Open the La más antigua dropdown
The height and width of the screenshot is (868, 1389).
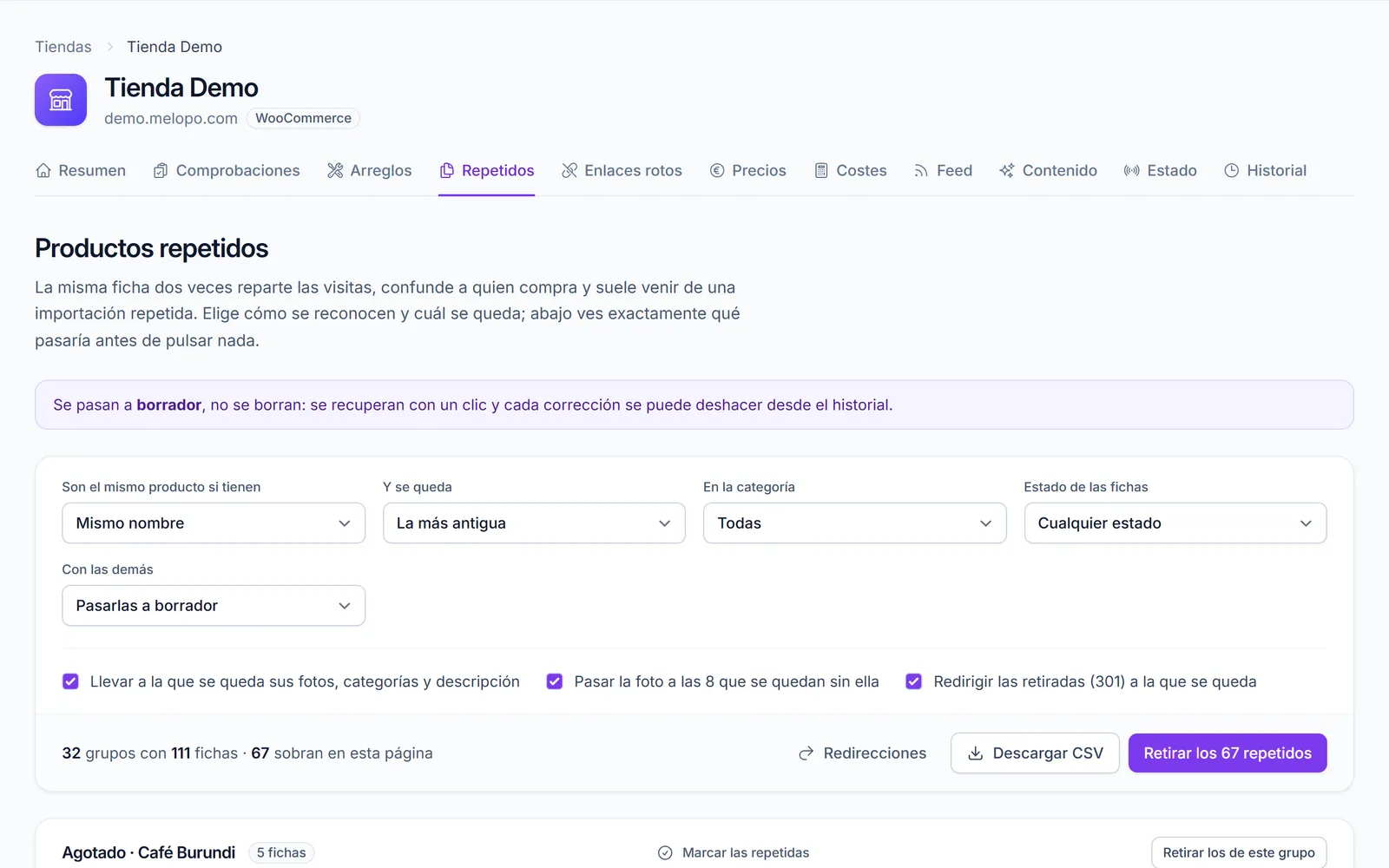pyautogui.click(x=534, y=523)
